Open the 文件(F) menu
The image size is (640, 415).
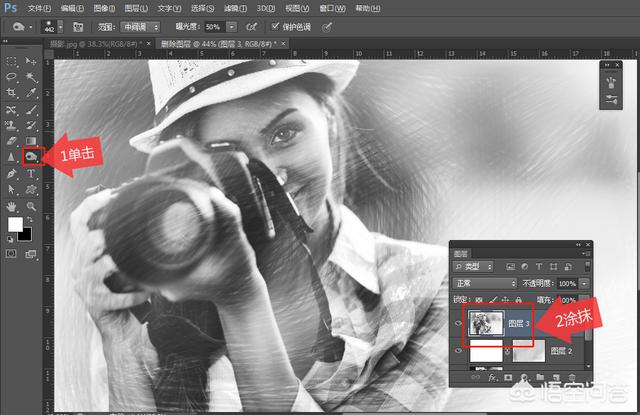coord(40,7)
